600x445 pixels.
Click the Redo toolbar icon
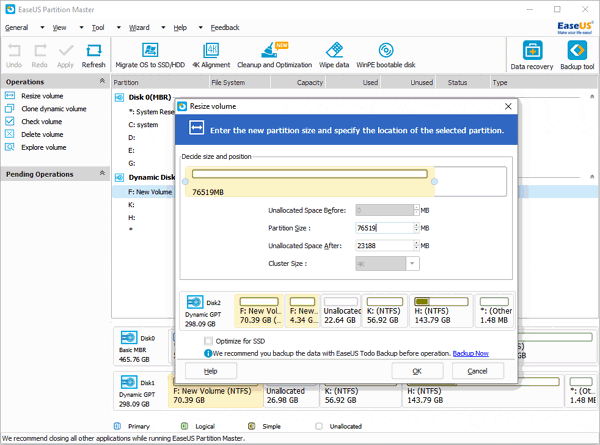pos(40,51)
